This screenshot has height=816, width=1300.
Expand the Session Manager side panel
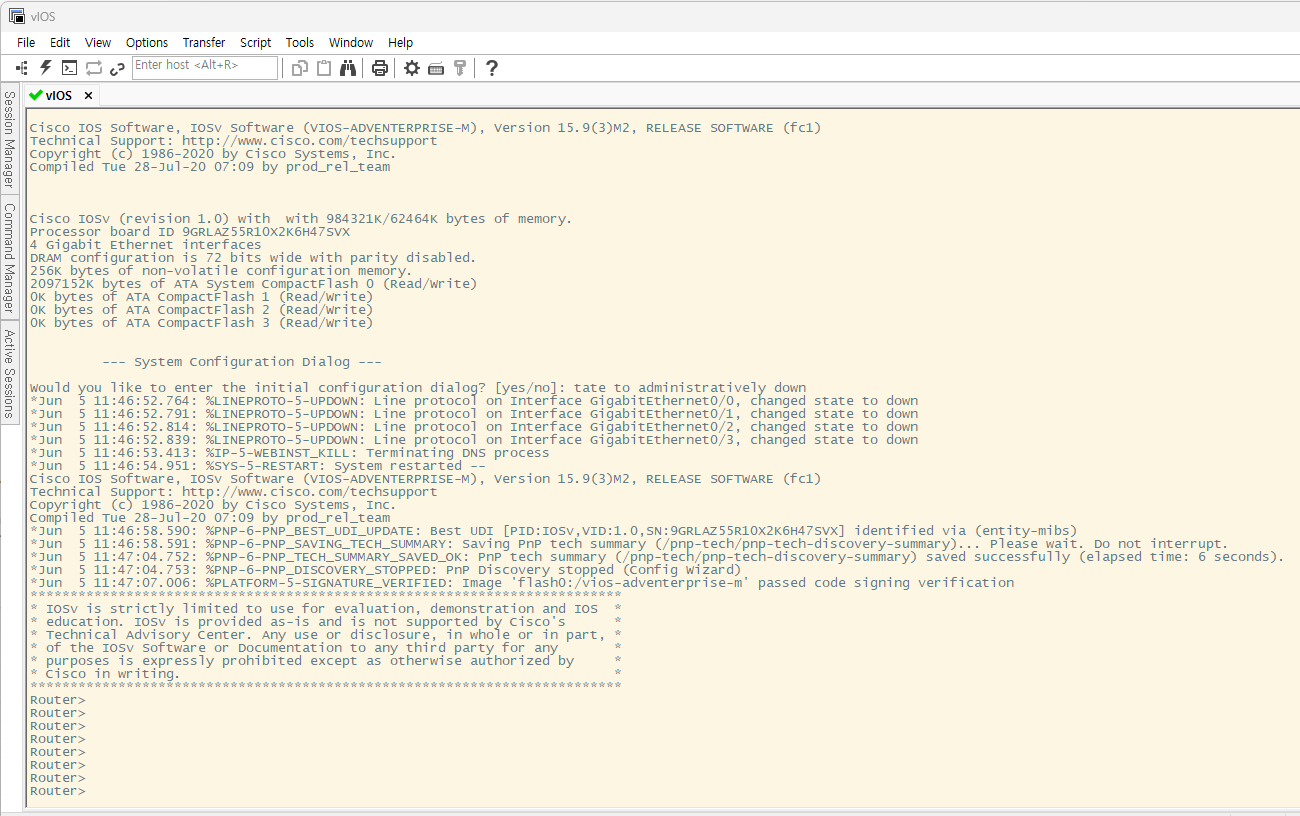(x=9, y=140)
